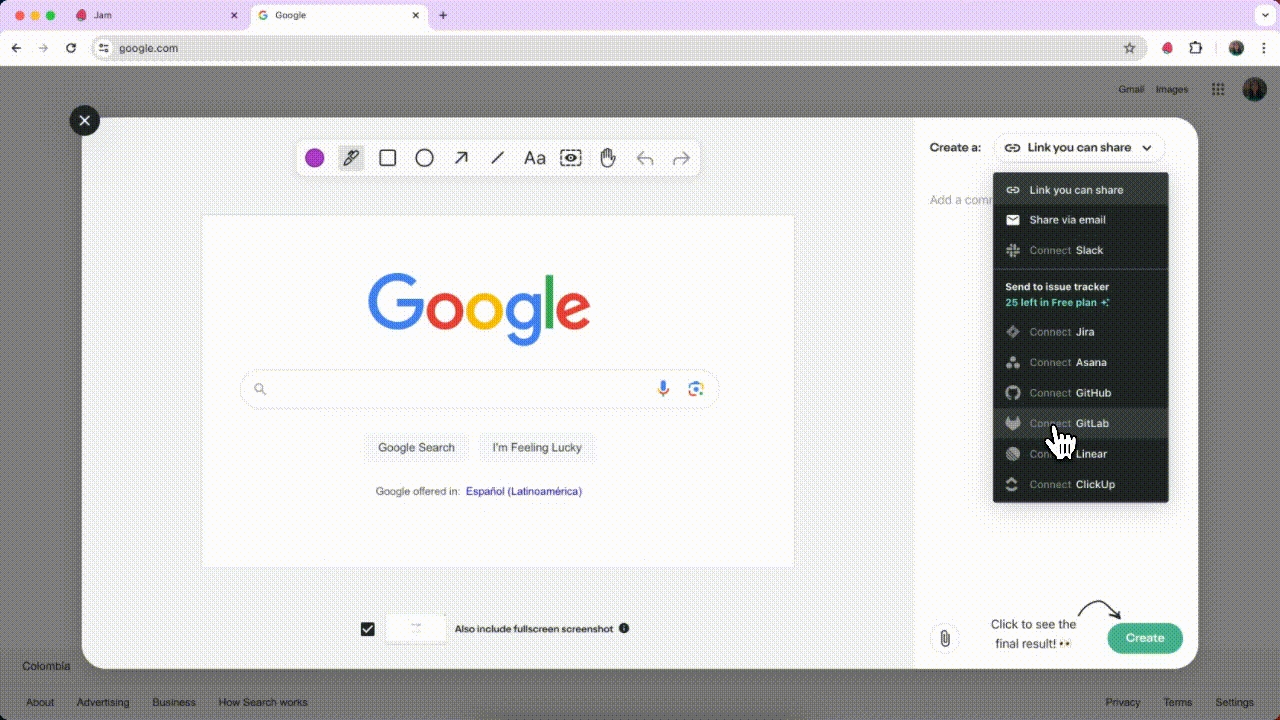Select the Aa text tool
The width and height of the screenshot is (1280, 720).
tap(535, 158)
